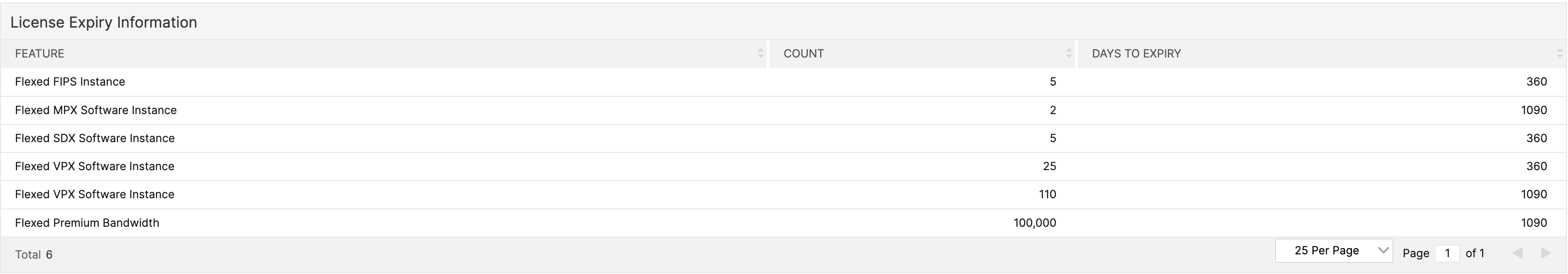Click the COUNT column sort arrows
Image resolution: width=1568 pixels, height=274 pixels.
click(x=1069, y=53)
